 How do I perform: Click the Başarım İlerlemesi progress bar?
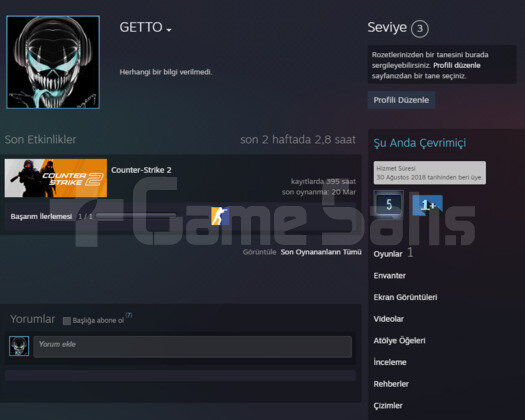(136, 216)
